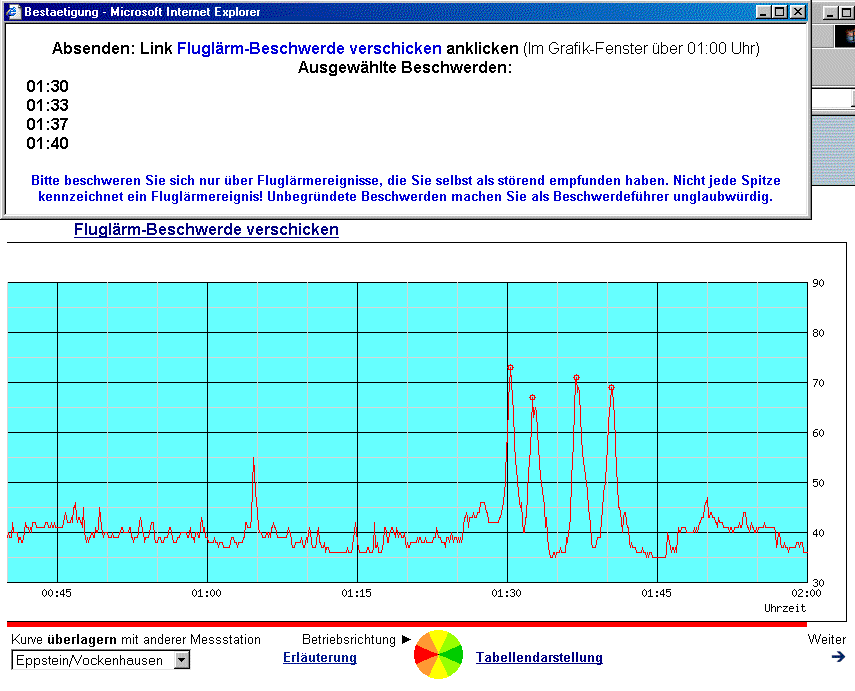Maximize the Bestaetigung window

780,11
